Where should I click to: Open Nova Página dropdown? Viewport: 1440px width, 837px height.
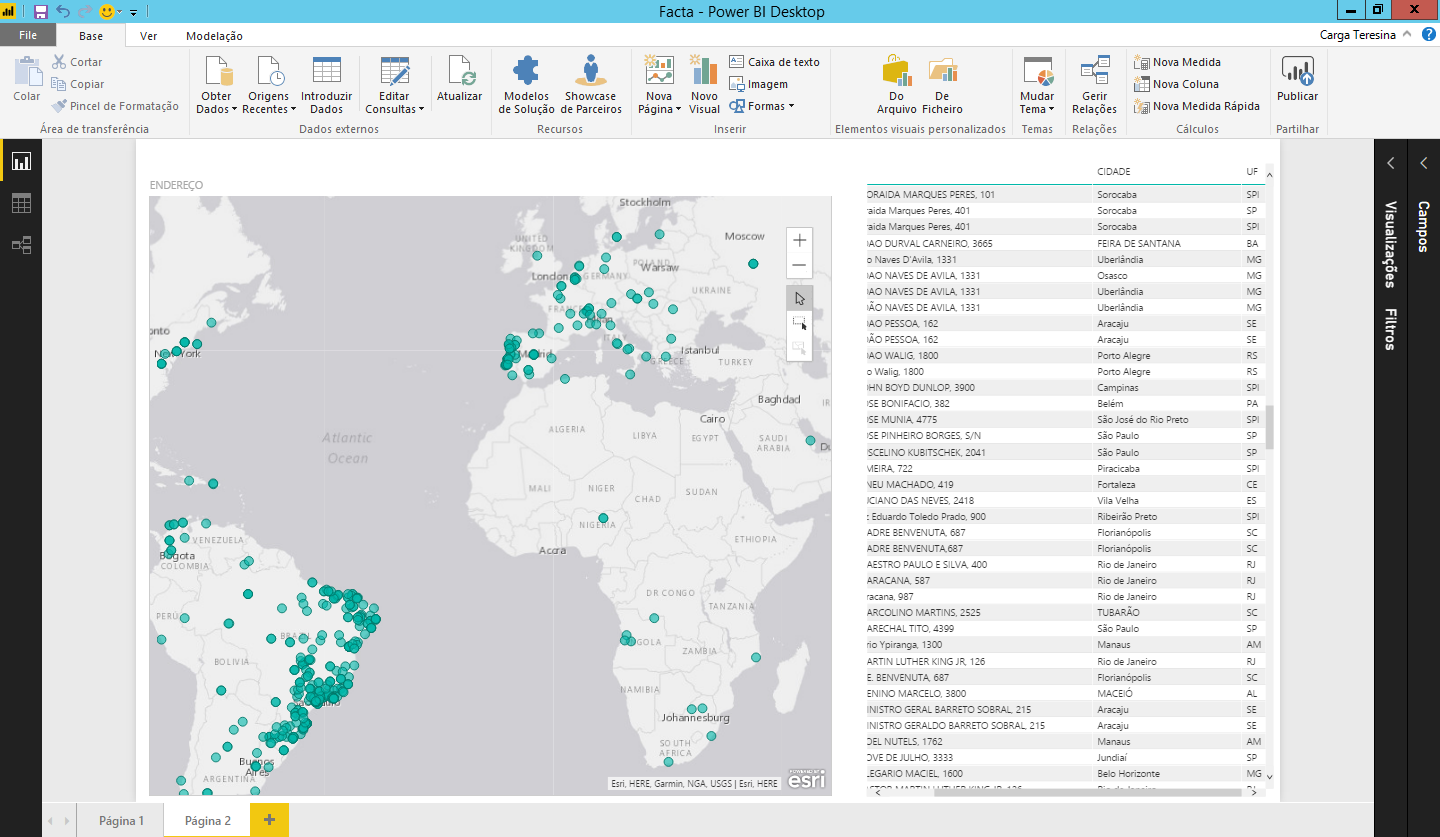[x=659, y=86]
